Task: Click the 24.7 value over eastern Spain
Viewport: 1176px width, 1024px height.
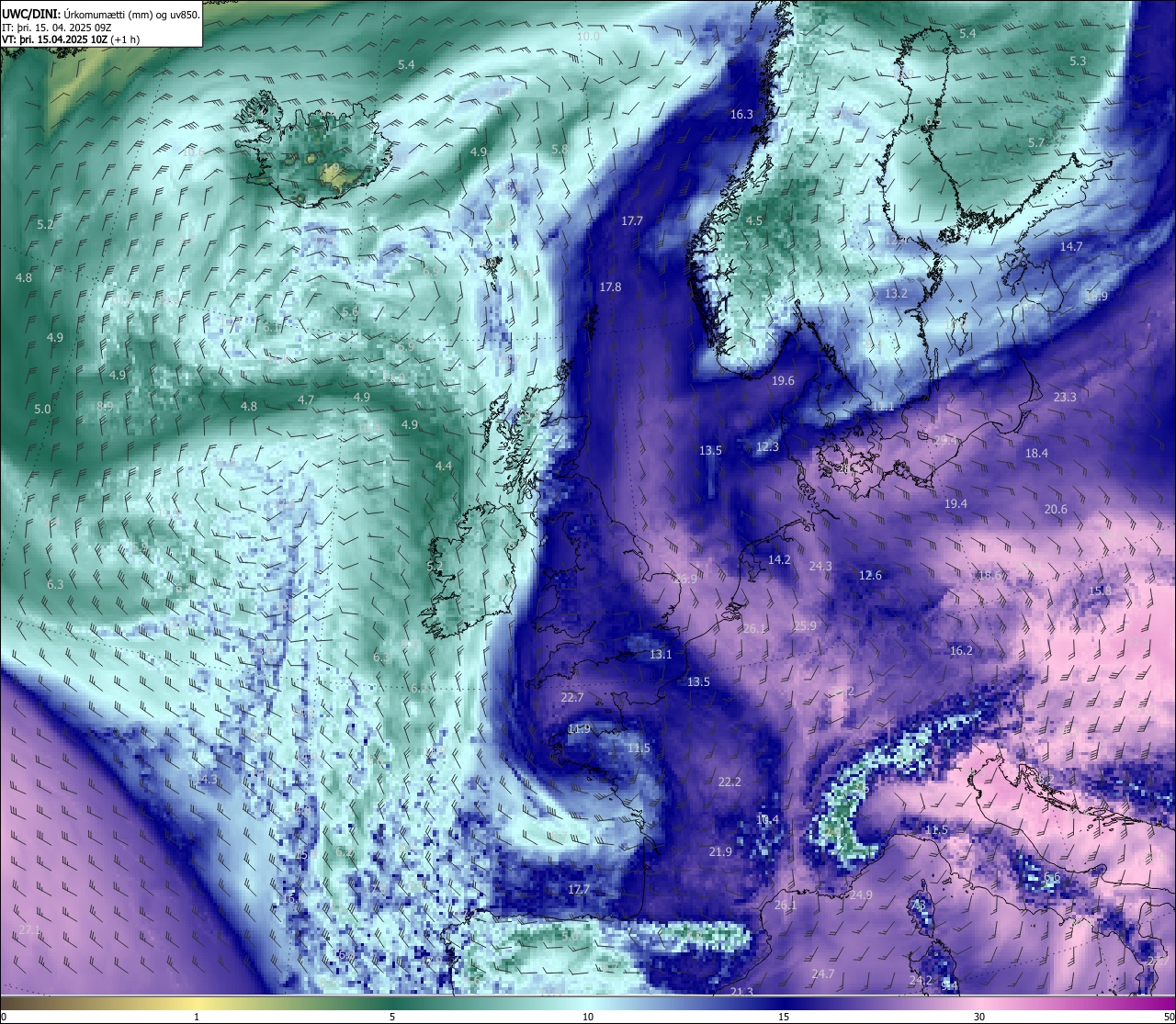Action: (823, 974)
